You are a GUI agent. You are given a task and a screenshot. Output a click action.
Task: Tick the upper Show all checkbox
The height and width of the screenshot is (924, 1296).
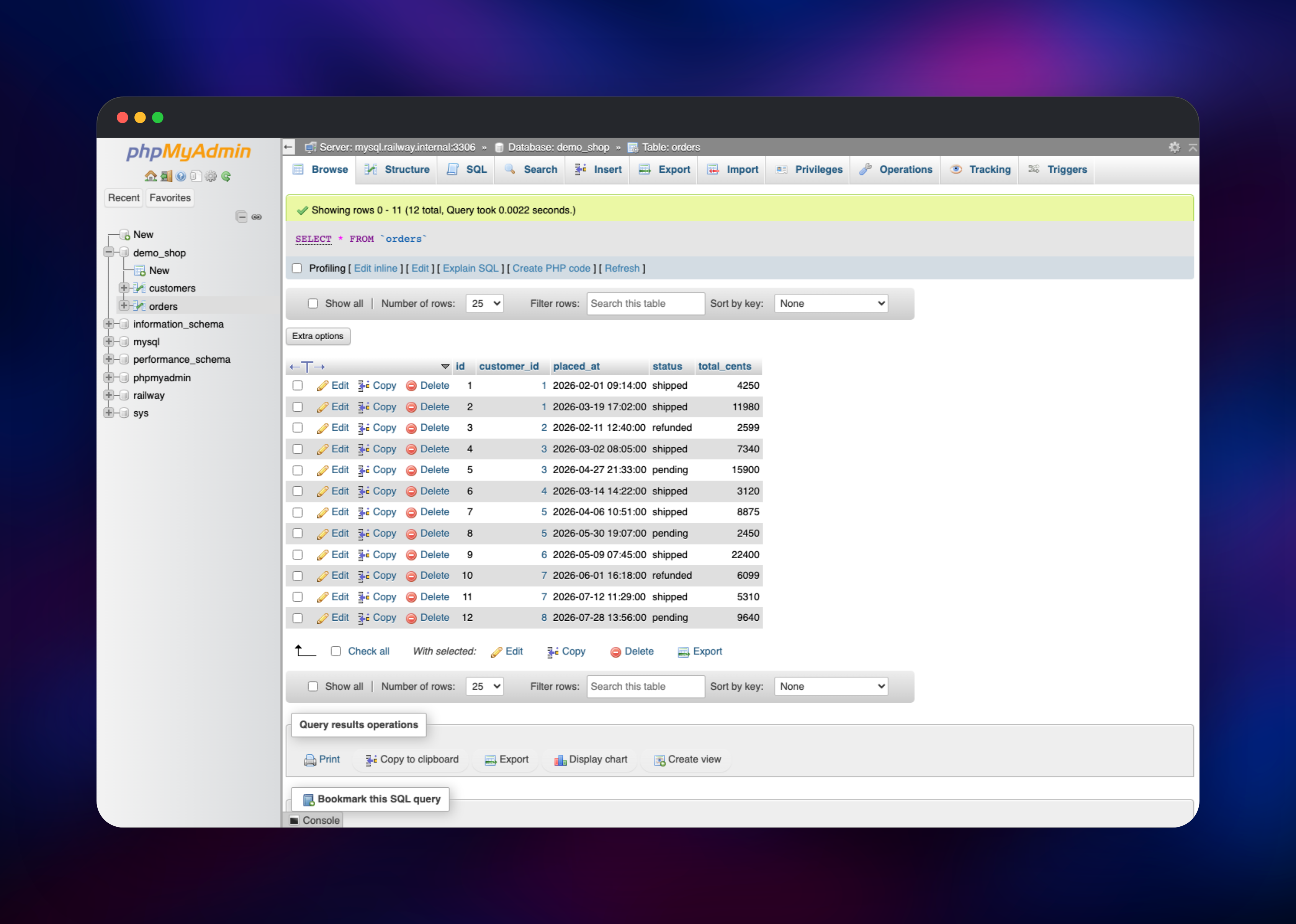pyautogui.click(x=313, y=304)
